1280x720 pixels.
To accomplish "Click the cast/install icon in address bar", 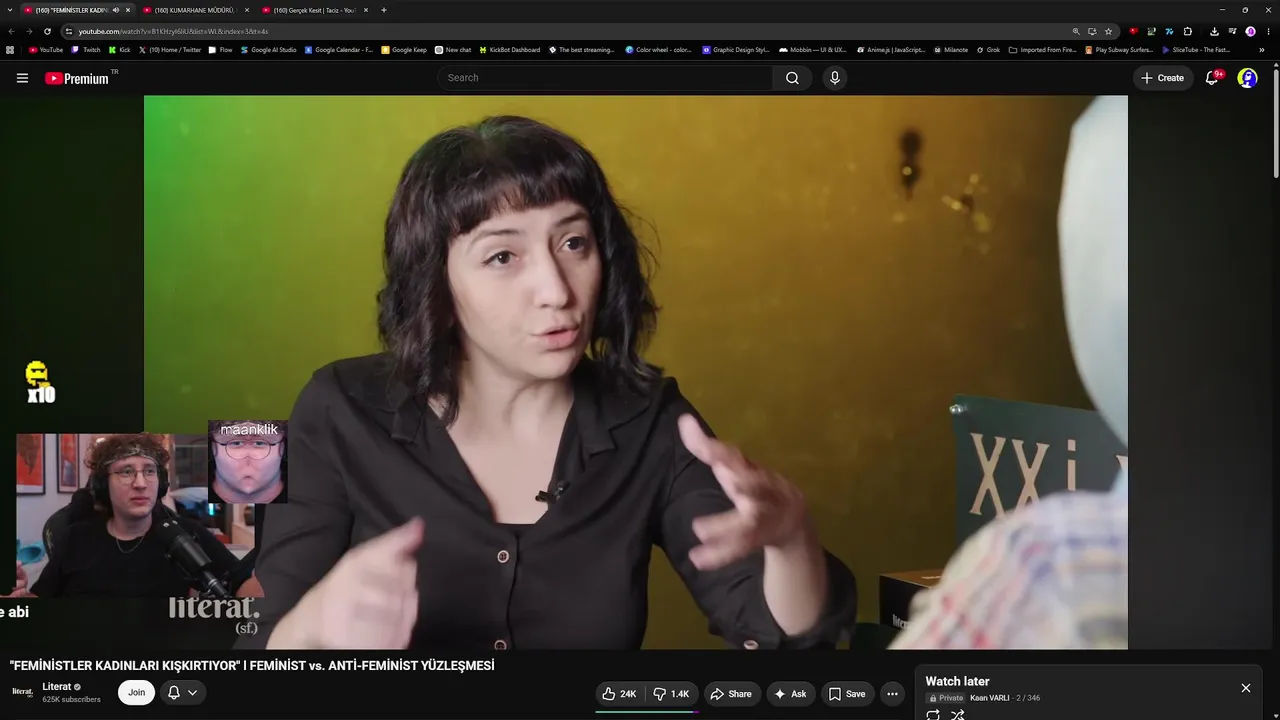I will point(1092,31).
